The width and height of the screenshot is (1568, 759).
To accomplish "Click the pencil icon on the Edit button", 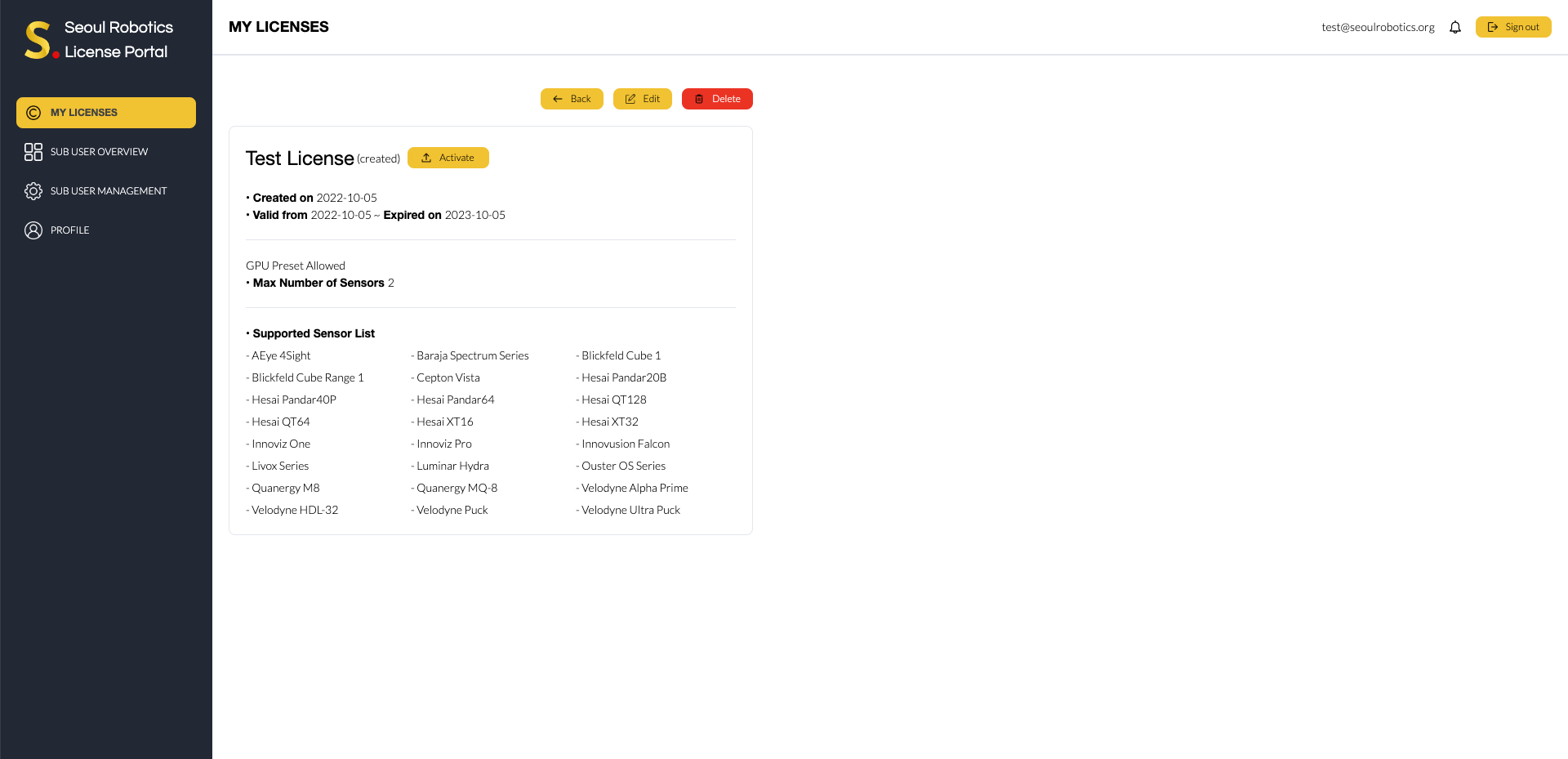I will point(630,98).
